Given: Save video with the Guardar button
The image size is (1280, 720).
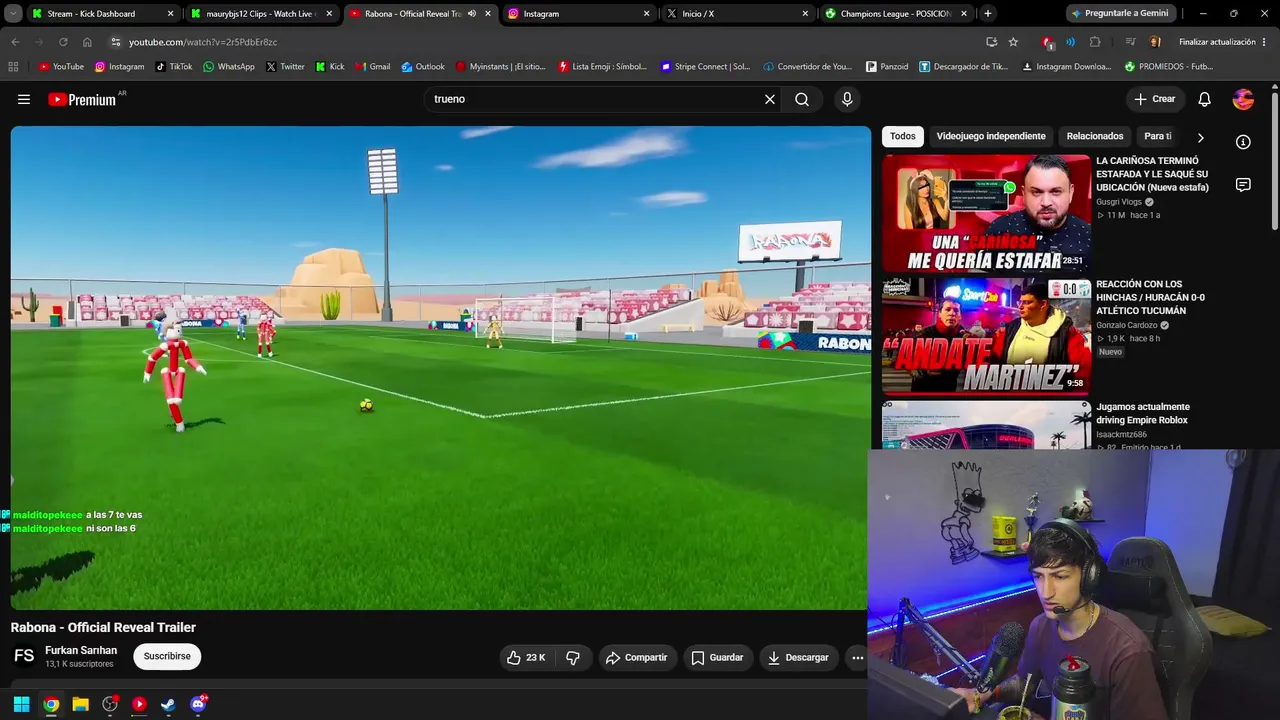Looking at the screenshot, I should click(x=718, y=657).
